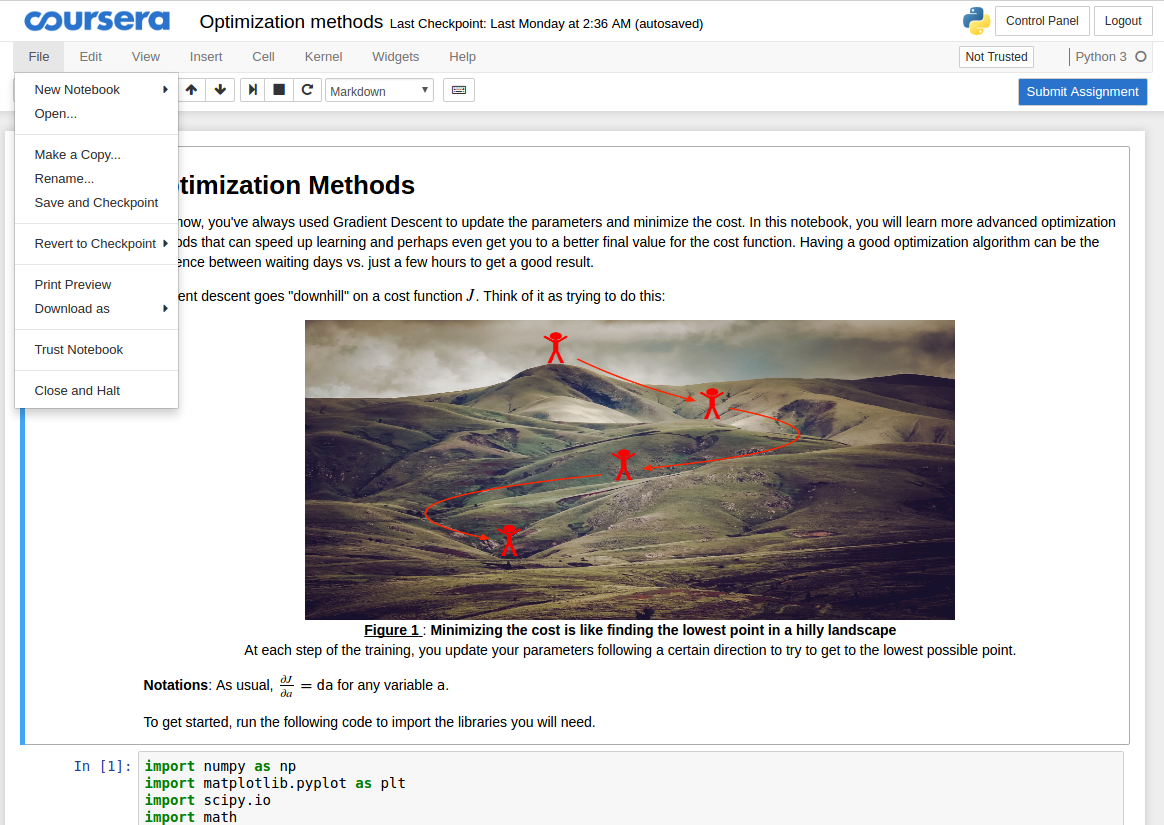This screenshot has height=825, width=1164.
Task: Select Close and Halt
Action: point(97,391)
